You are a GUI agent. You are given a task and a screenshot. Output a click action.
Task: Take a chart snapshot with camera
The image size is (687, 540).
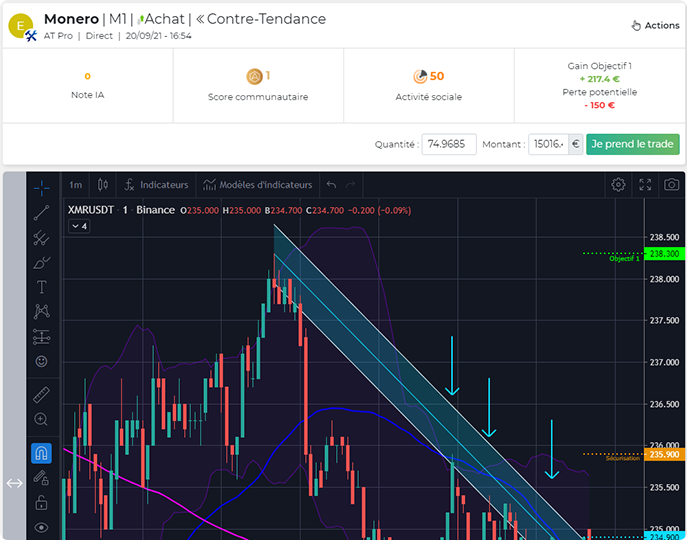click(x=672, y=185)
